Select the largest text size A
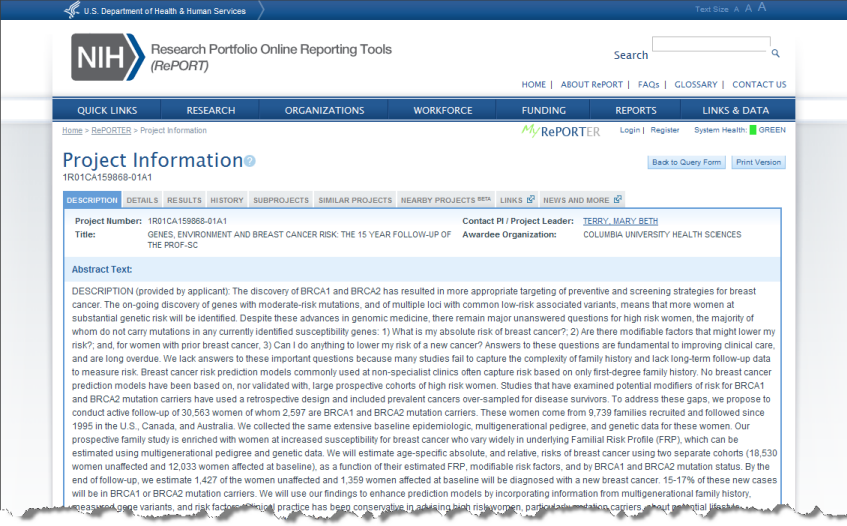The image size is (847, 526). pos(762,8)
